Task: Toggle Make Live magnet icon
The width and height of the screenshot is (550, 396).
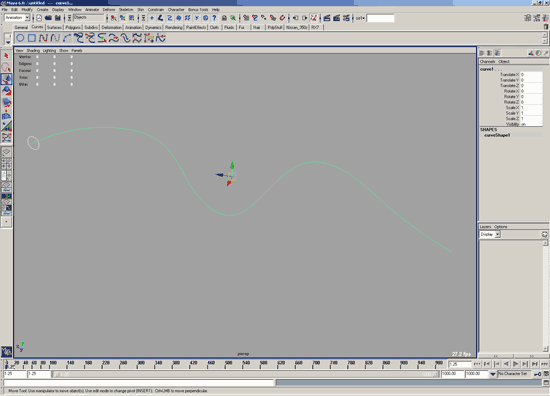Action: [282, 18]
